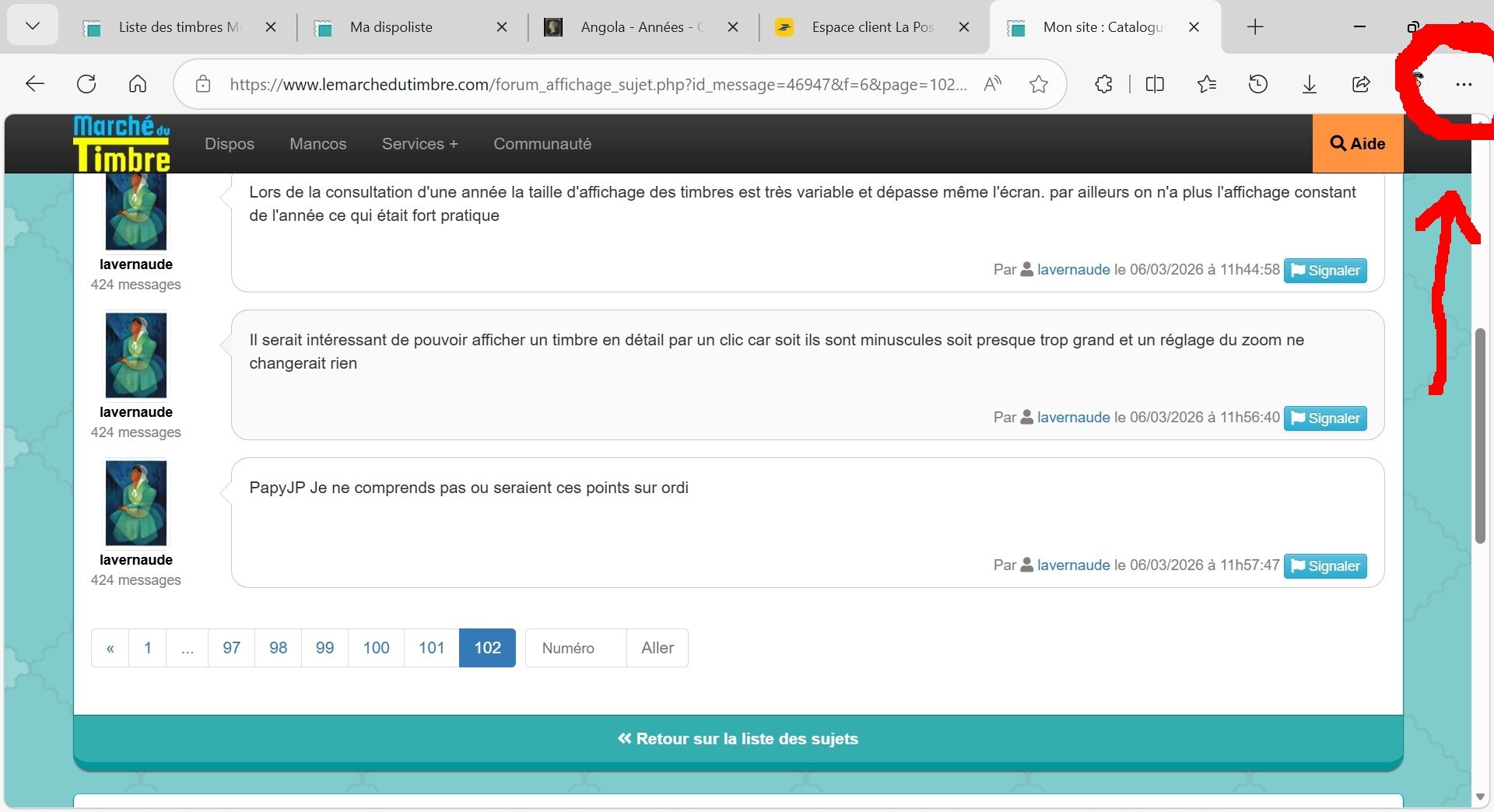Open the Communauté menu
Image resolution: width=1494 pixels, height=812 pixels.
tap(542, 144)
